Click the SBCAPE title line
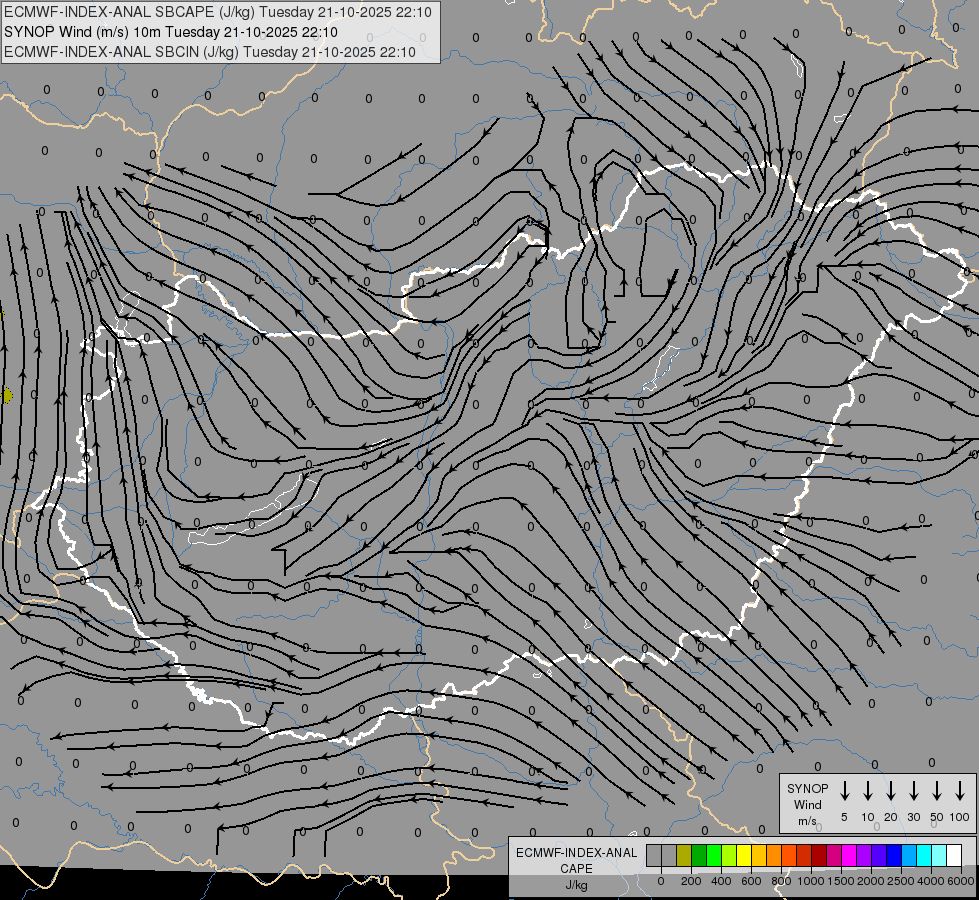Image resolution: width=979 pixels, height=900 pixels. (218, 12)
